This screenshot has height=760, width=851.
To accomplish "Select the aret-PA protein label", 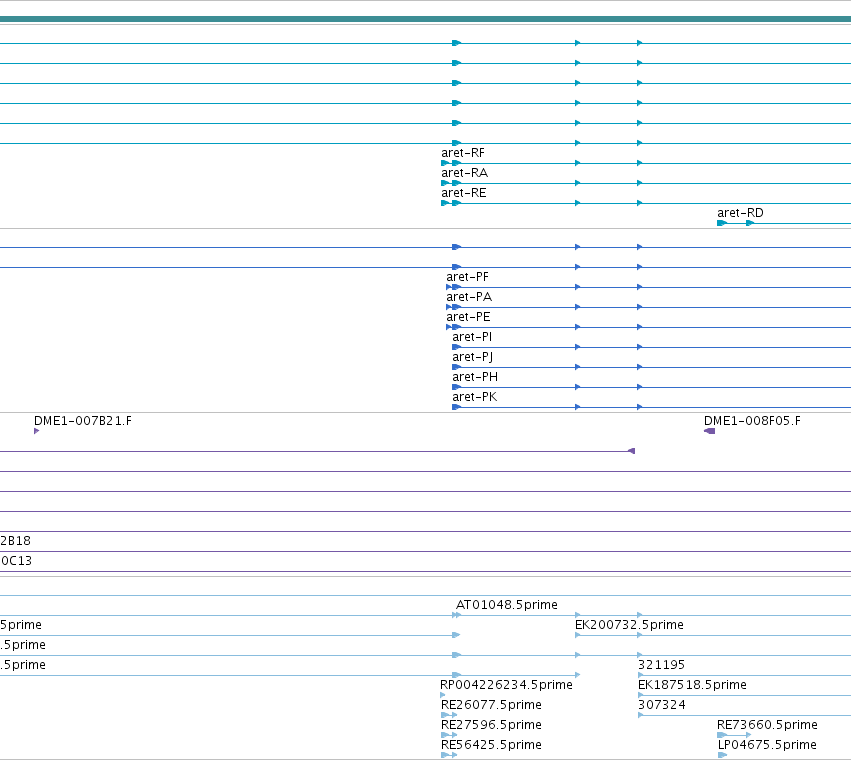I will coord(469,297).
